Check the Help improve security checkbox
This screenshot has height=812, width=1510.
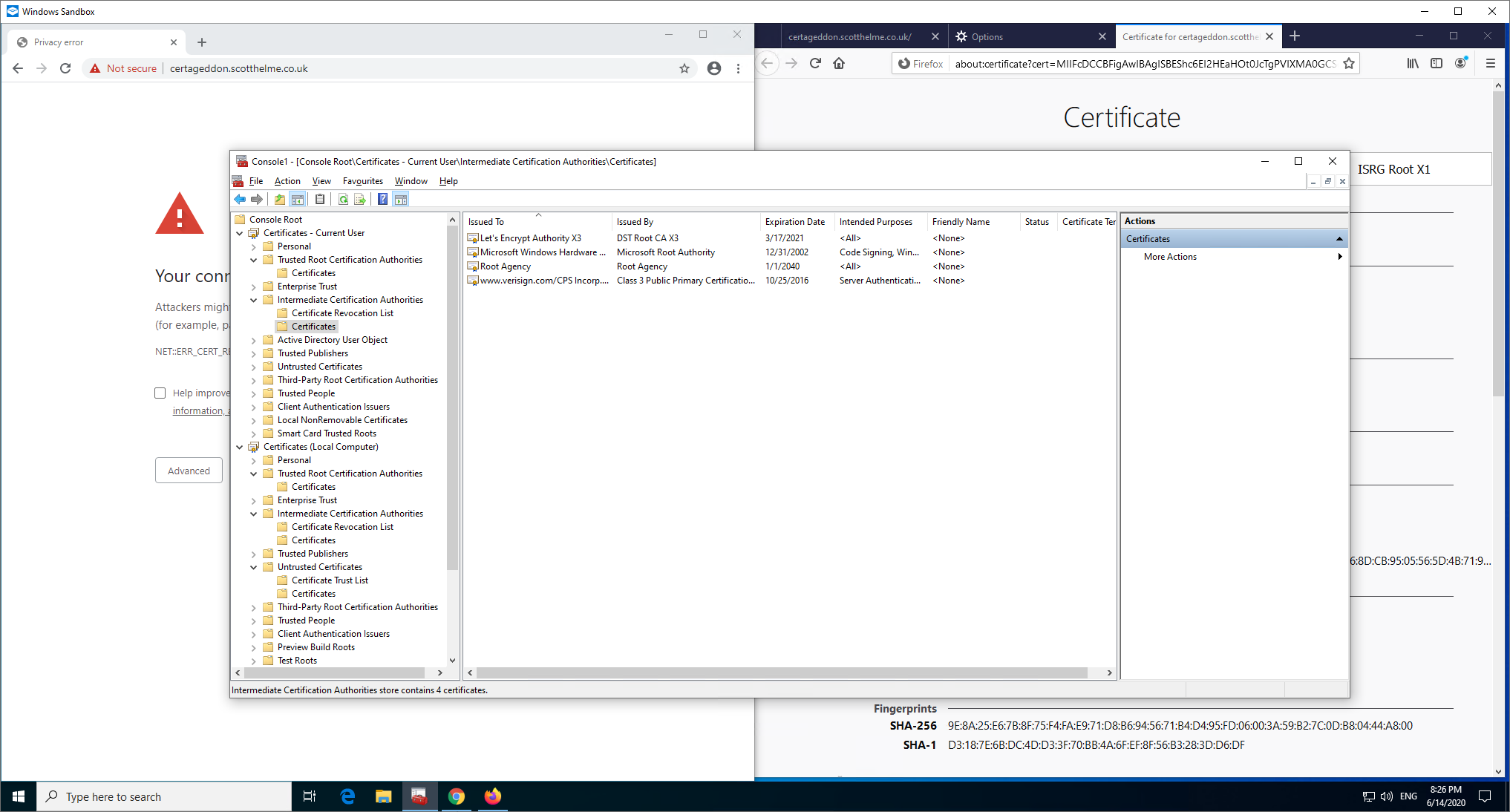[x=160, y=393]
